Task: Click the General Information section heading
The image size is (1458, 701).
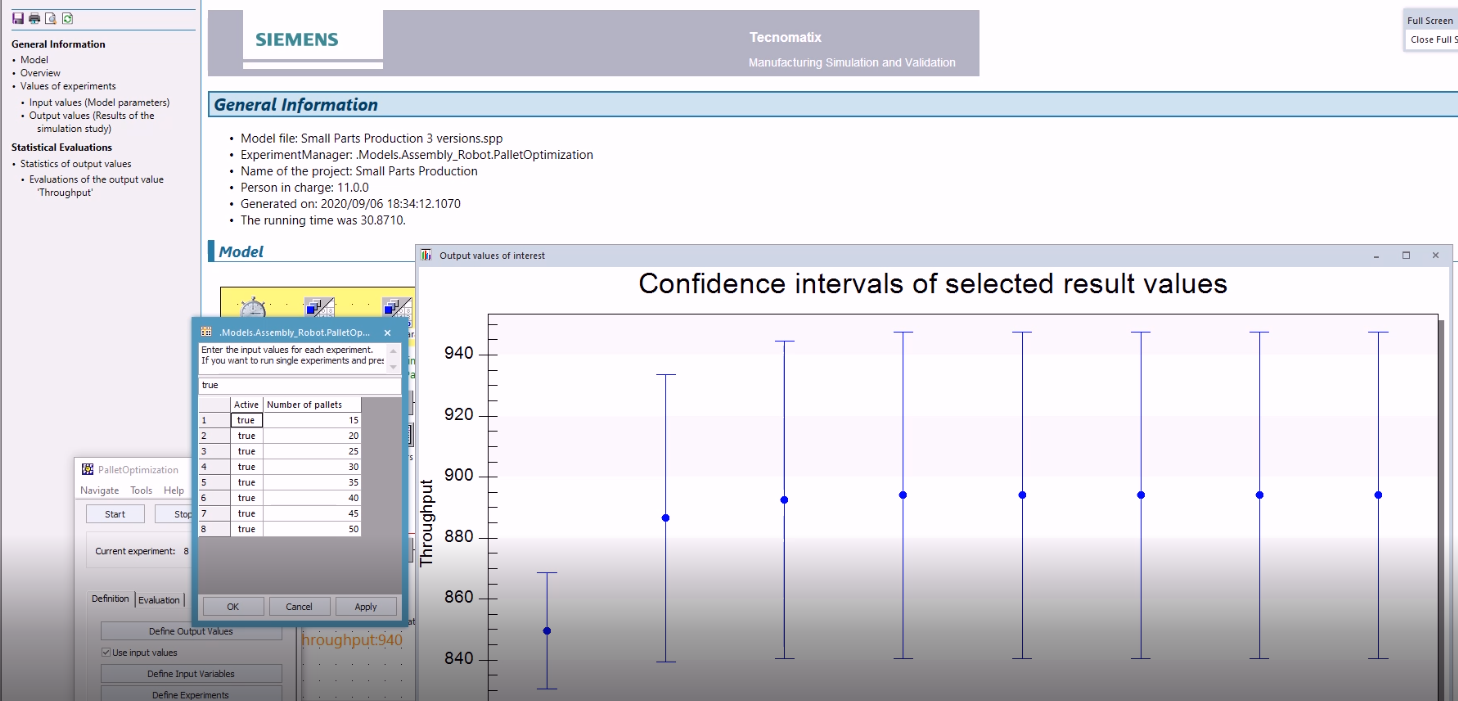Action: click(296, 105)
